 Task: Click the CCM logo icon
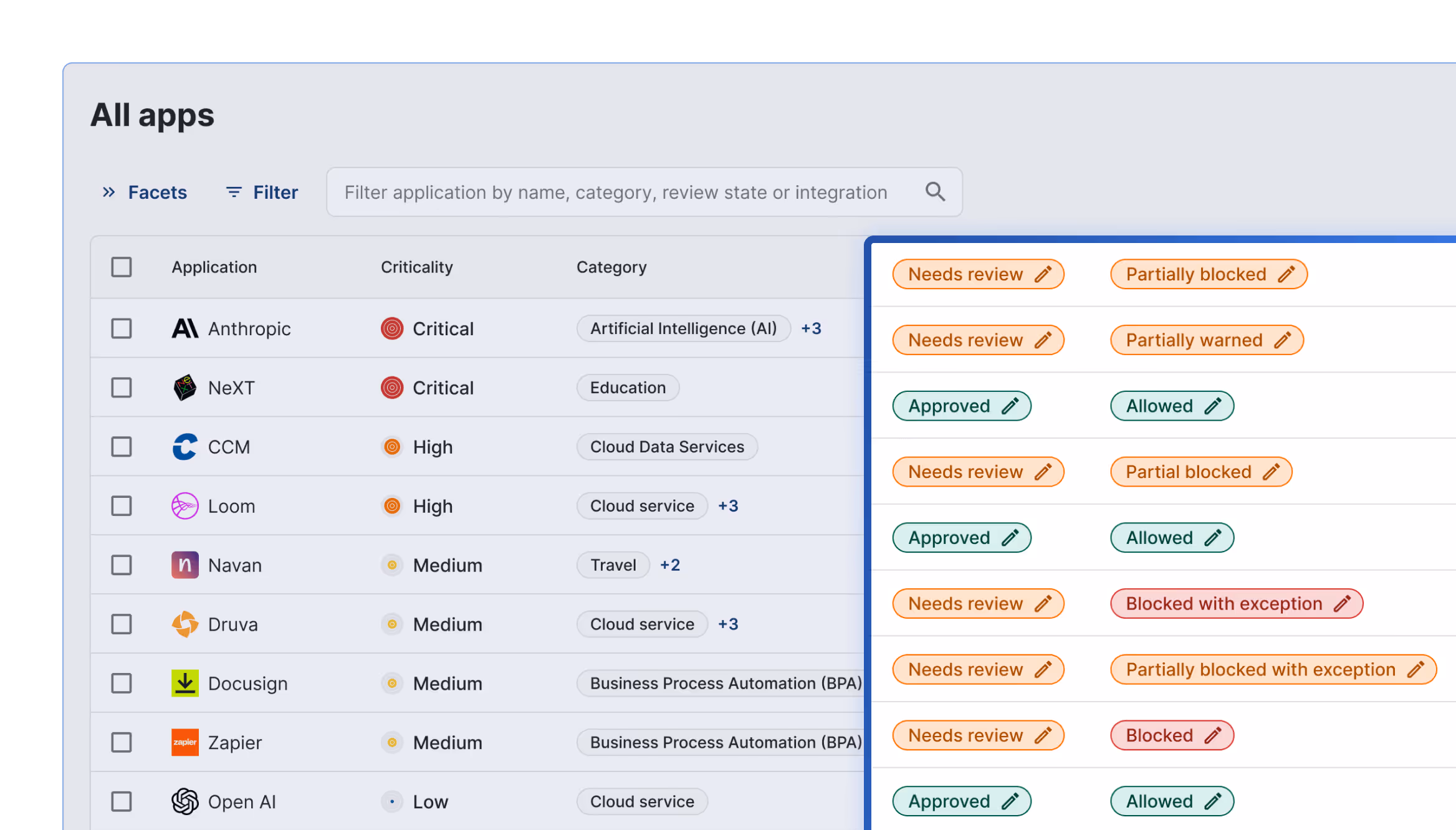185,447
